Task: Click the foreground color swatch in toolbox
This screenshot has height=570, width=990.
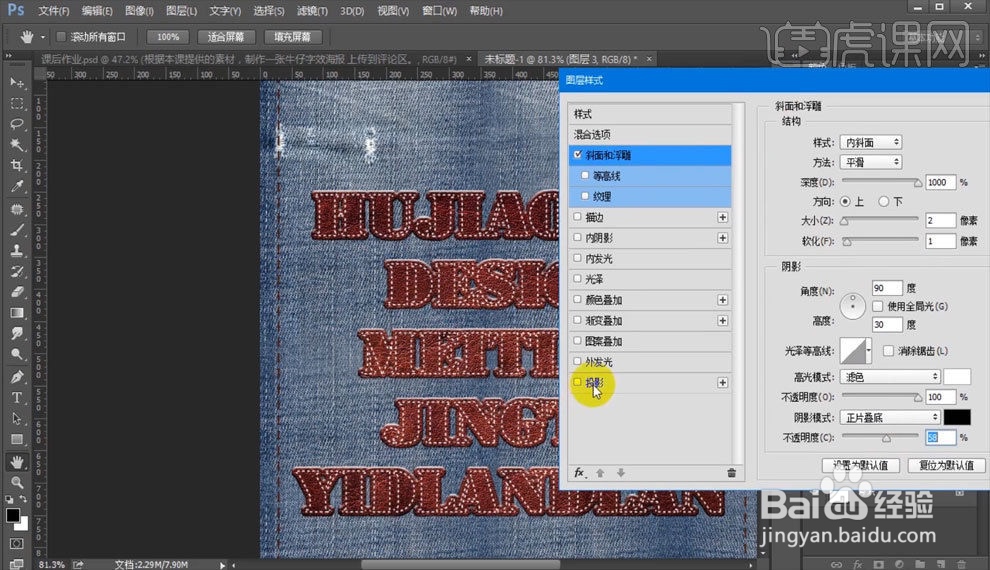Action: 12,515
